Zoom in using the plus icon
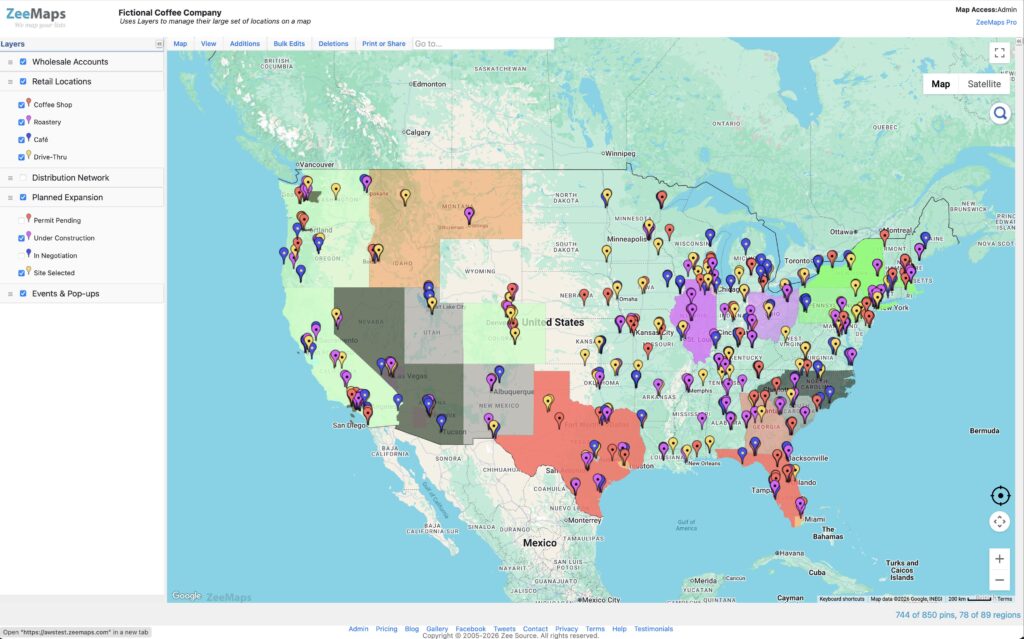The width and height of the screenshot is (1024, 639). coord(999,558)
